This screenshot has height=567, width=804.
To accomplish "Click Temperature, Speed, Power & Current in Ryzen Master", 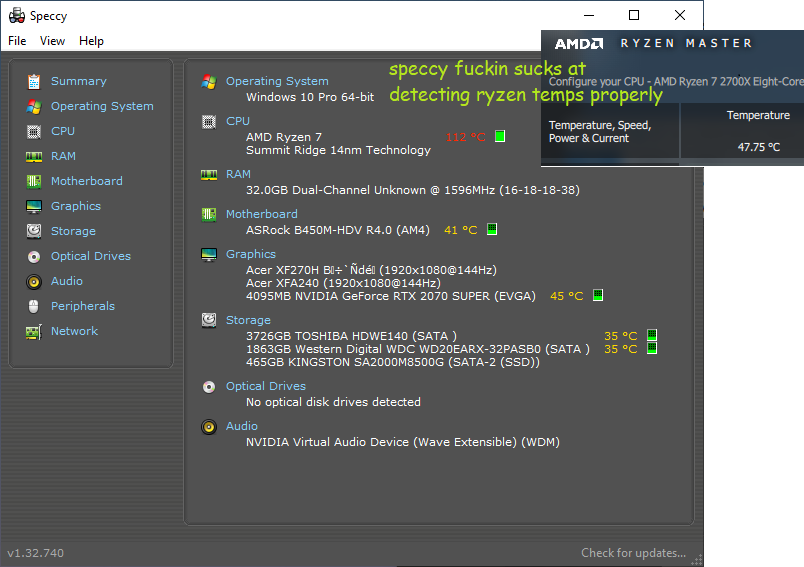I will click(x=600, y=132).
